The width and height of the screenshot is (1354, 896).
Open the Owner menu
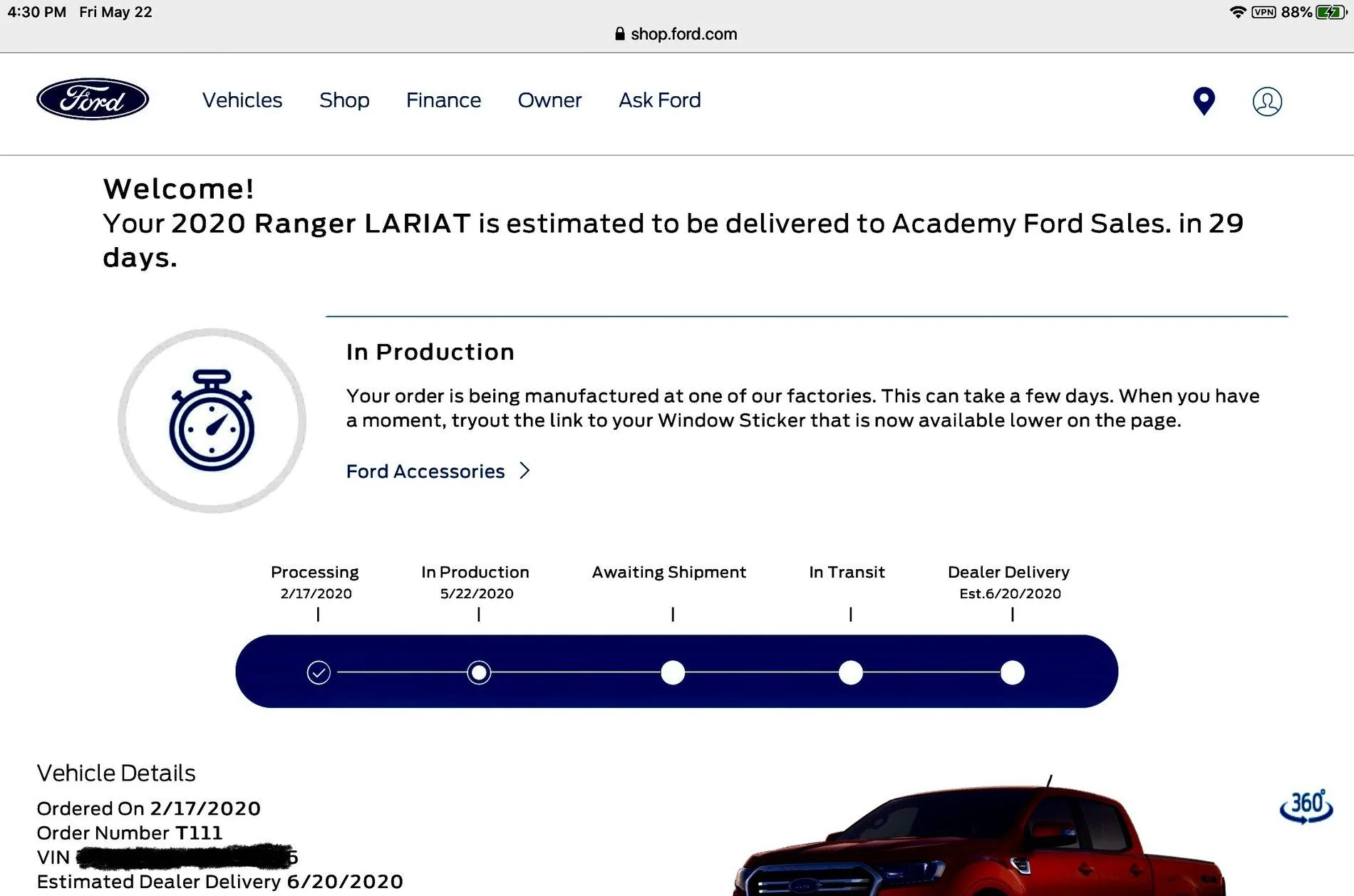(x=549, y=100)
